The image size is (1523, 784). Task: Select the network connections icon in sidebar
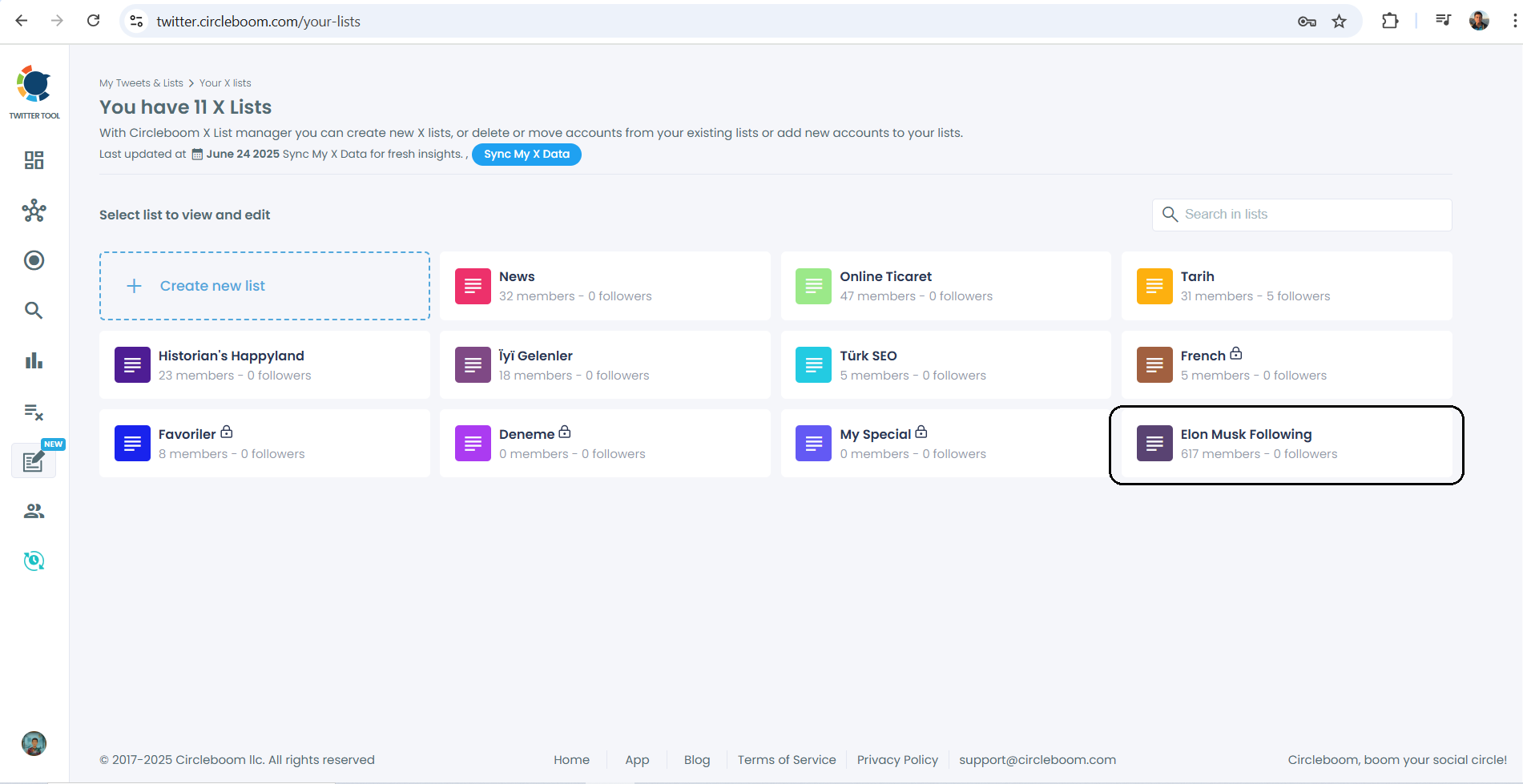coord(34,211)
